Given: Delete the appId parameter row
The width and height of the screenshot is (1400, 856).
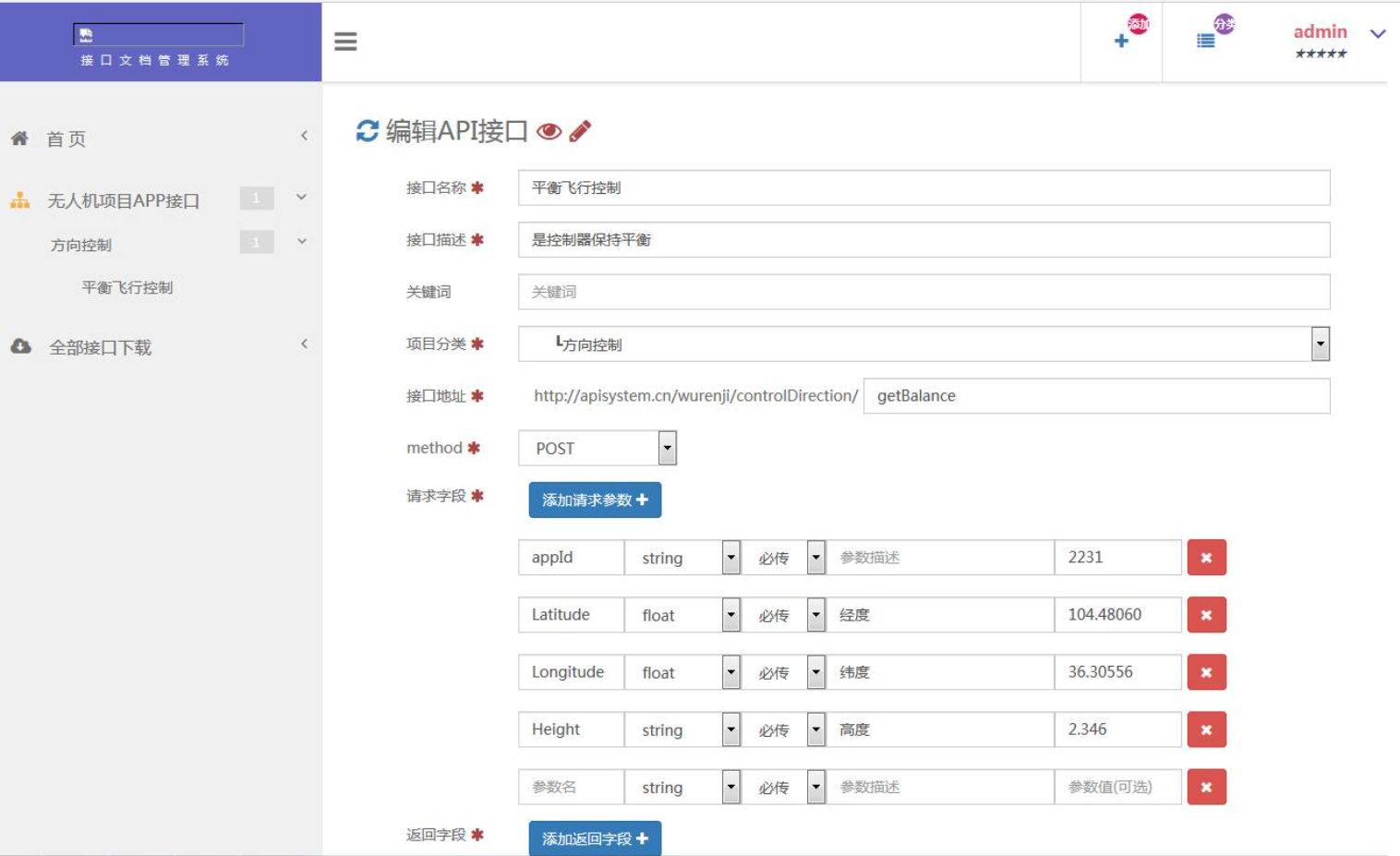Looking at the screenshot, I should 1206,558.
